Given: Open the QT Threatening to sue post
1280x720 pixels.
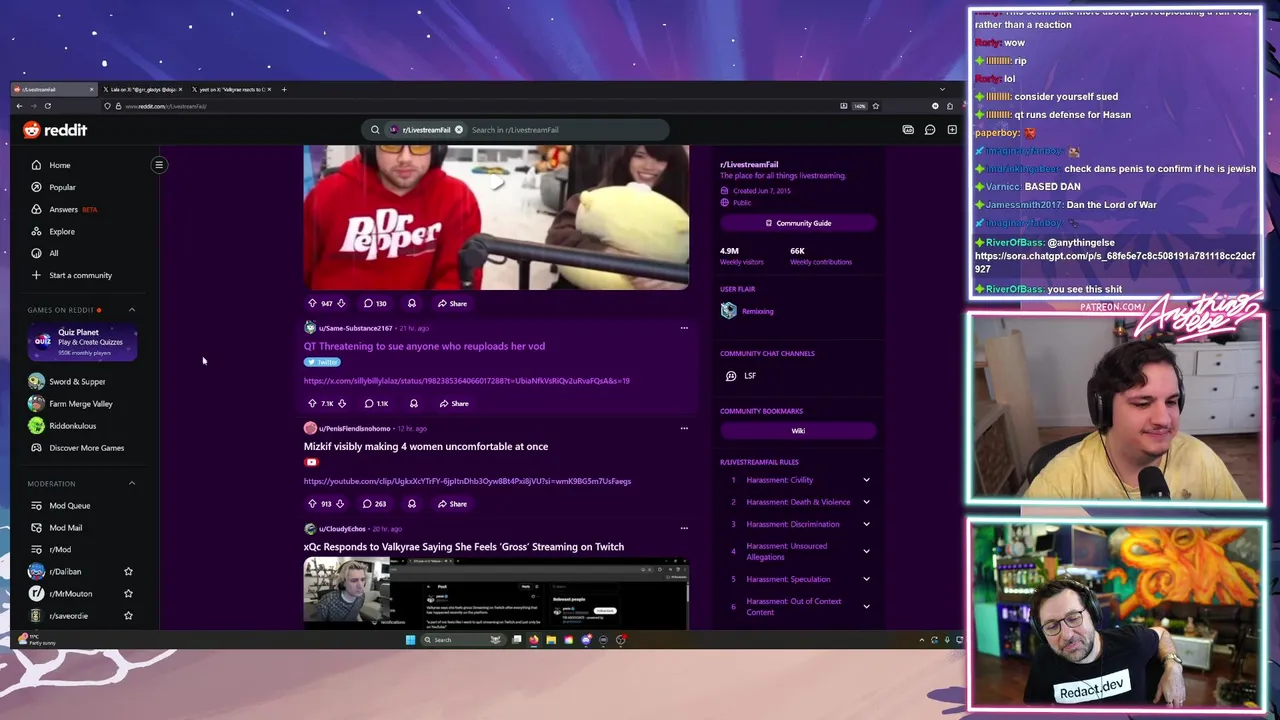Looking at the screenshot, I should pos(424,346).
